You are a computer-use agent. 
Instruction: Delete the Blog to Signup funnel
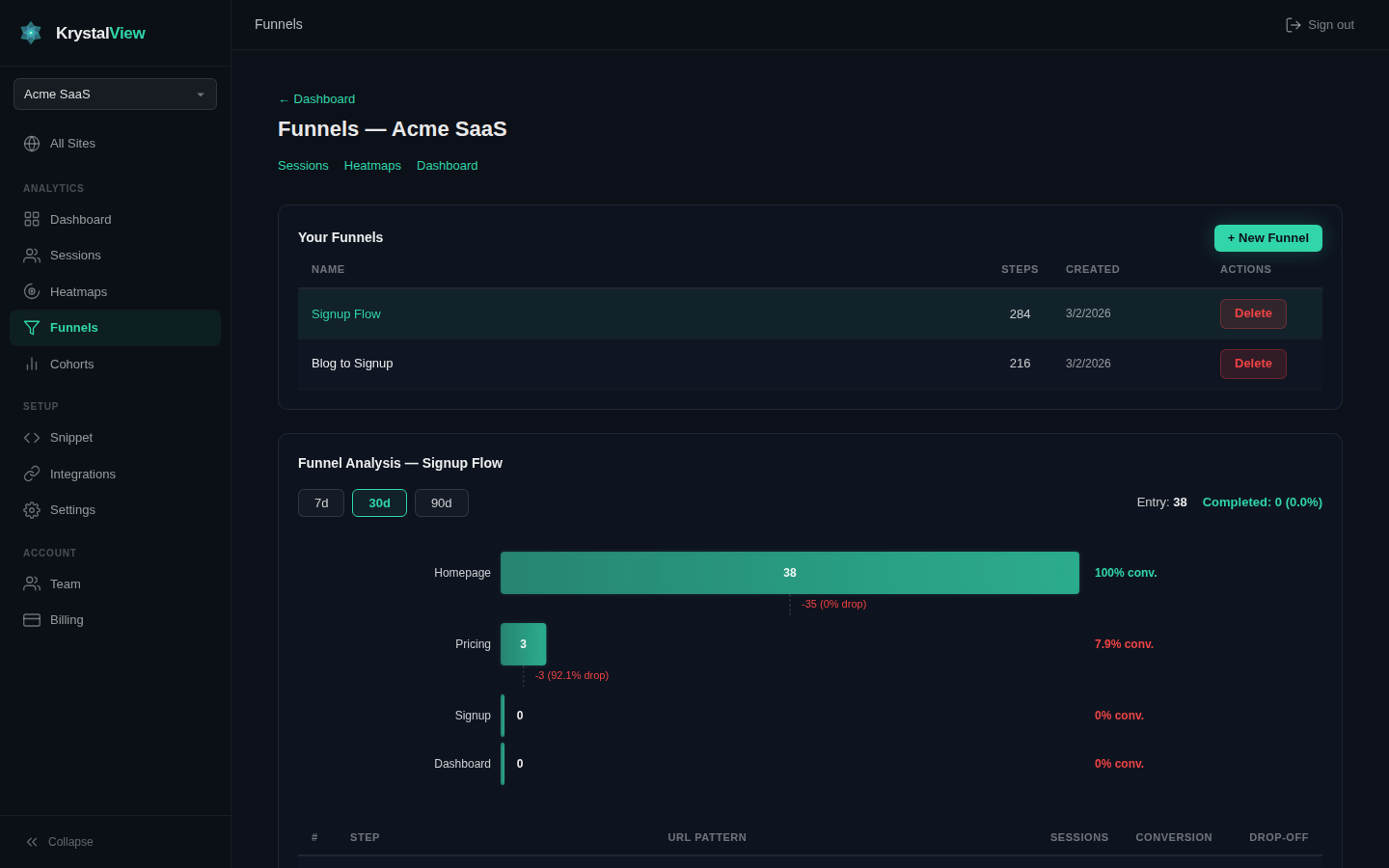1253,364
